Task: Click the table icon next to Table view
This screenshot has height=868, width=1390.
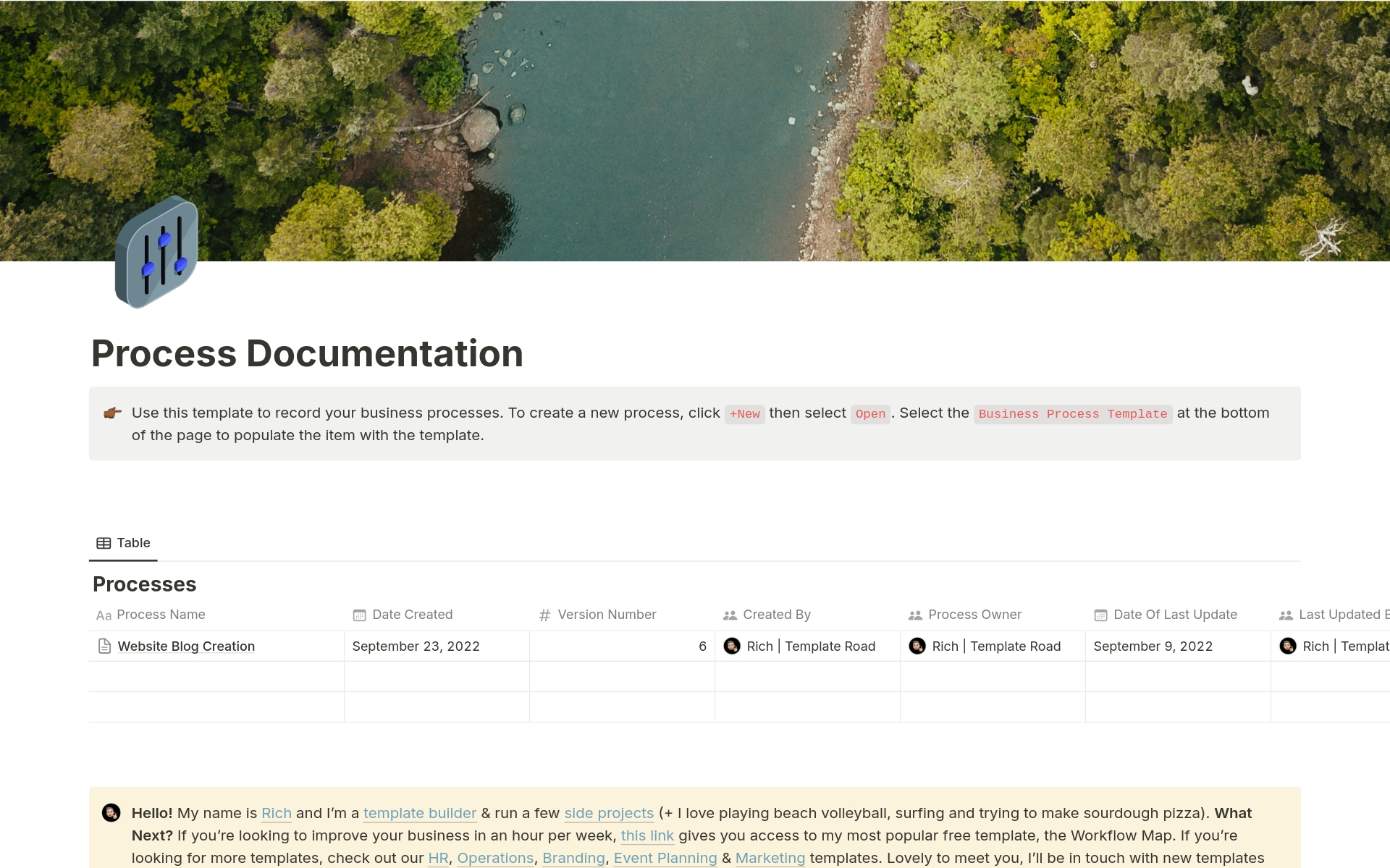Action: [x=104, y=542]
